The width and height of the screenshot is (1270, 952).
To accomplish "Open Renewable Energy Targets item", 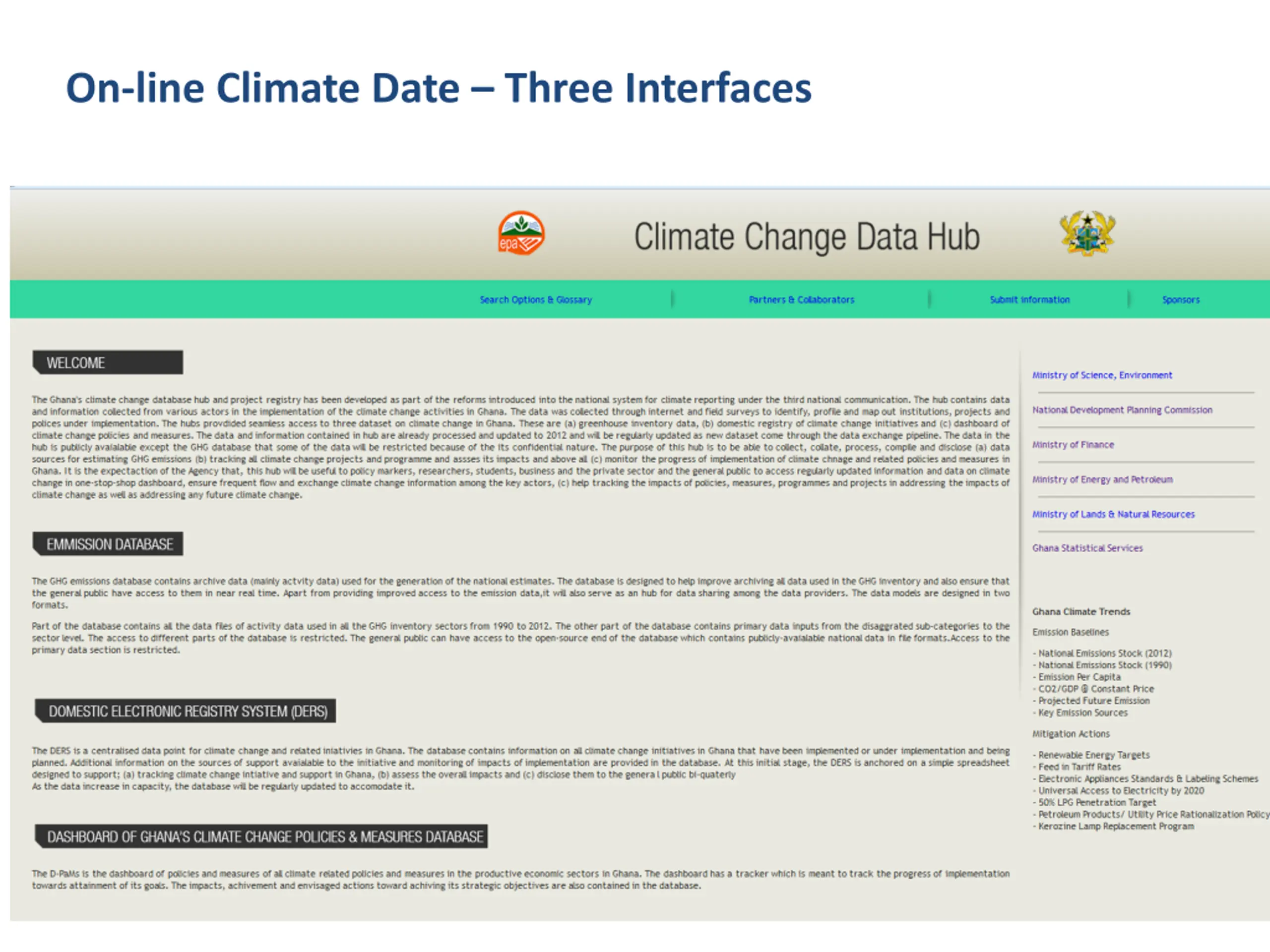I will 1093,755.
